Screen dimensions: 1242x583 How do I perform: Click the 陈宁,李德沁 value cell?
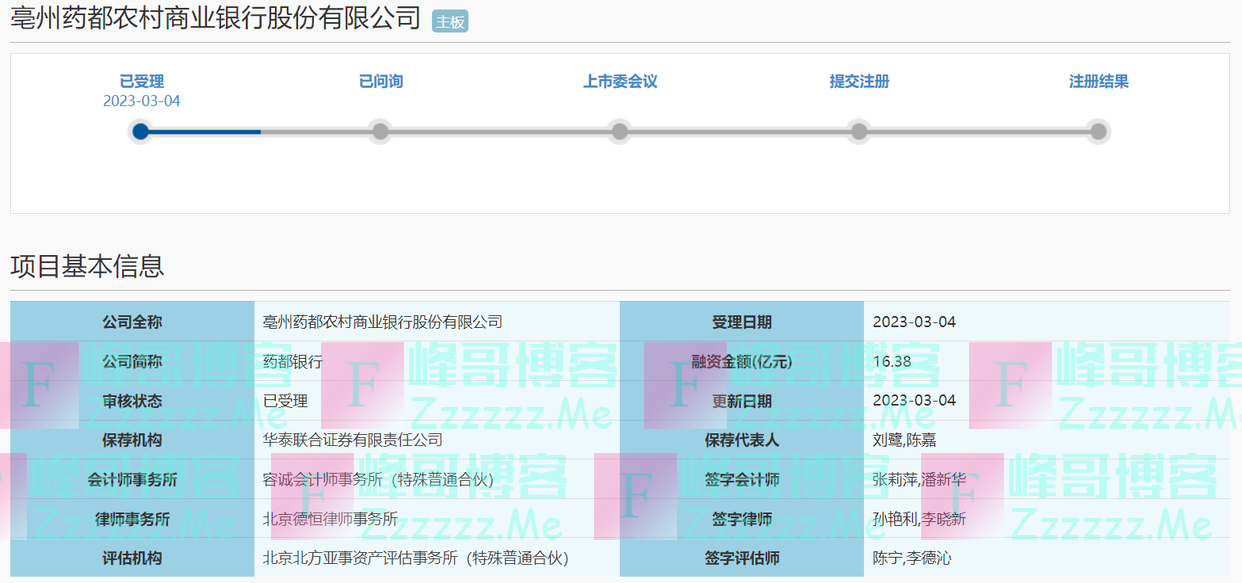(1047, 557)
